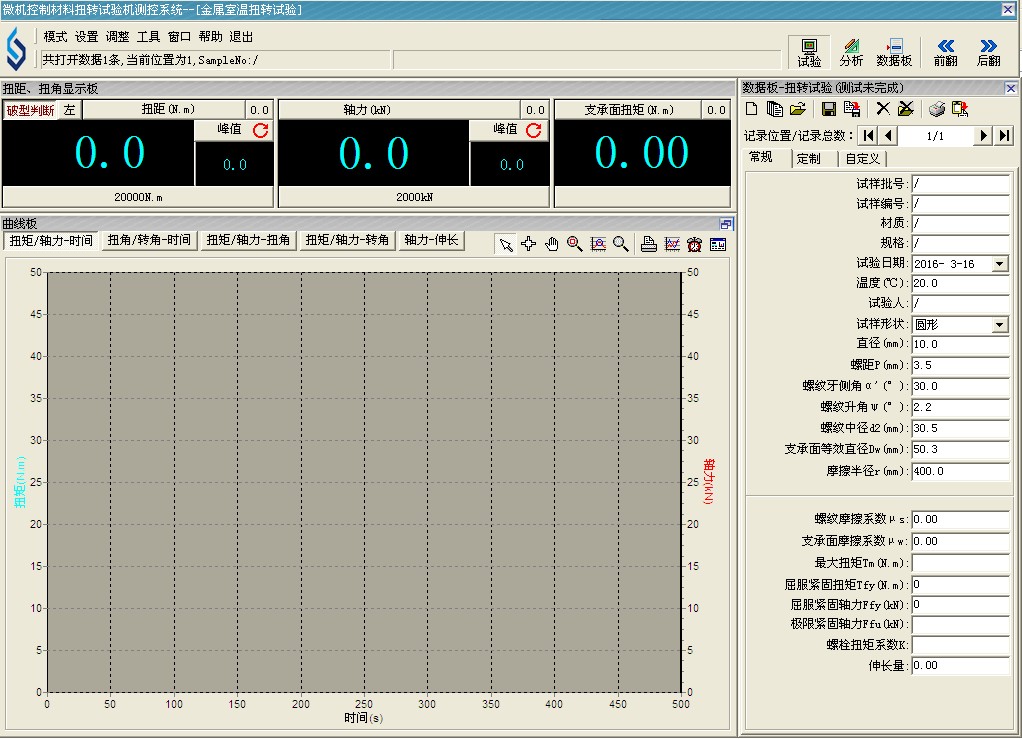The height and width of the screenshot is (739, 1022).
Task: Click the print icon on the curve toolbar
Action: coord(650,243)
